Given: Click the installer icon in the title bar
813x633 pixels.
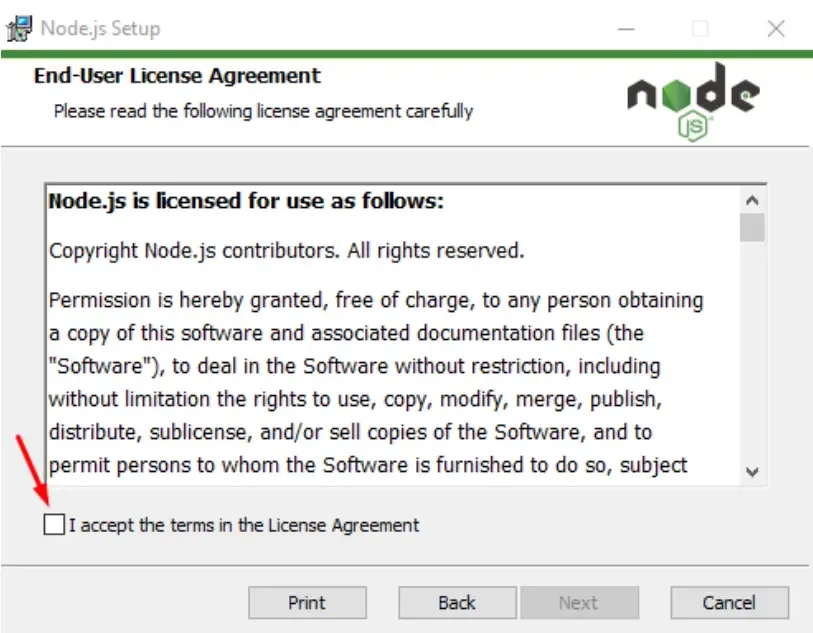Looking at the screenshot, I should click(x=19, y=29).
